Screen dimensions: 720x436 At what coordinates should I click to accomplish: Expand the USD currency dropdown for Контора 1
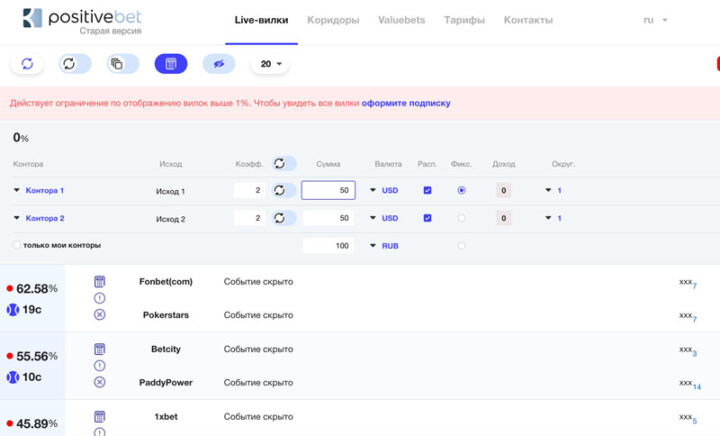[x=384, y=190]
